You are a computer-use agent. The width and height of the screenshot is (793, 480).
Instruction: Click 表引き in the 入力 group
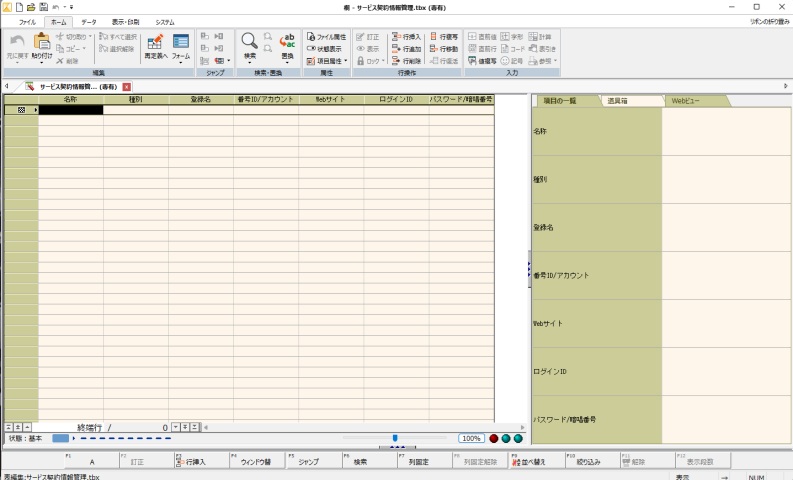(x=542, y=49)
